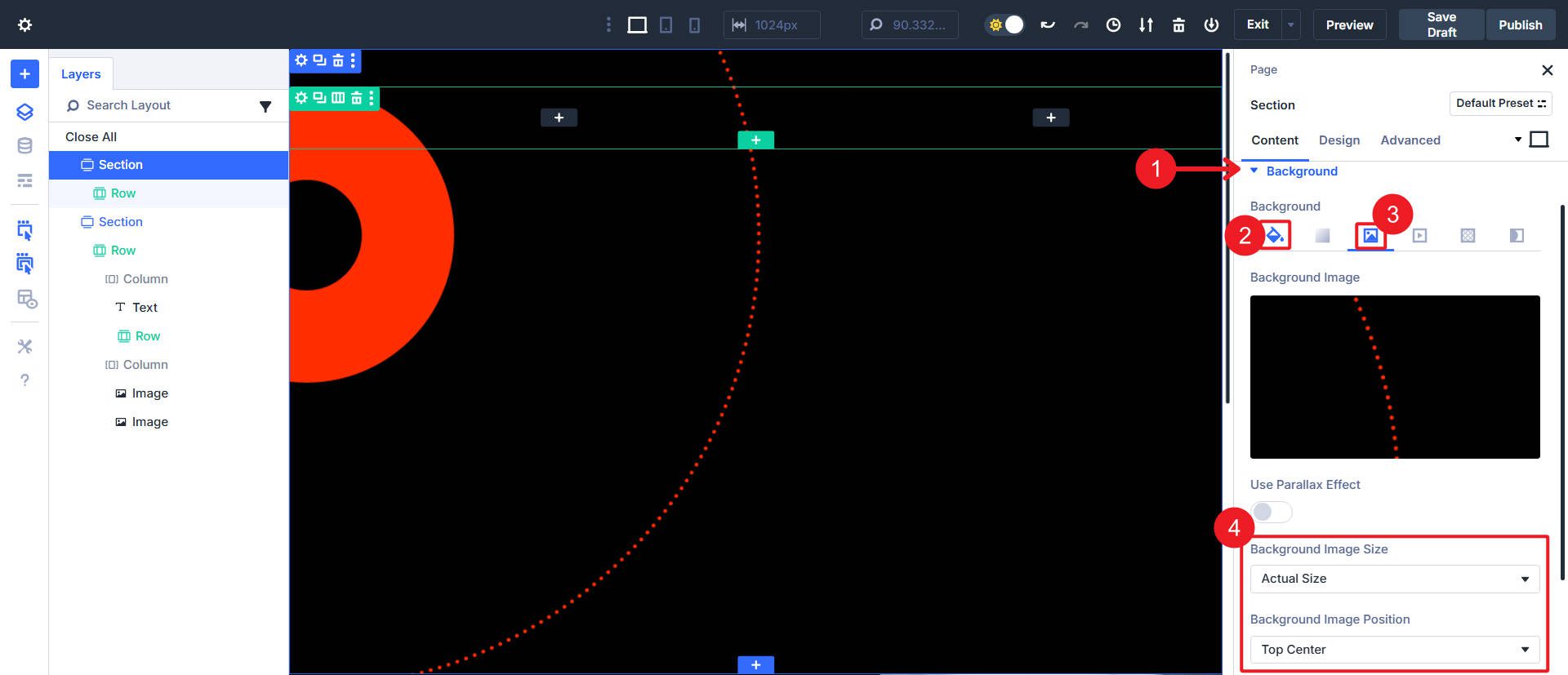Screen dimensions: 1568x675
Task: Select the phone view icon
Action: (x=694, y=25)
